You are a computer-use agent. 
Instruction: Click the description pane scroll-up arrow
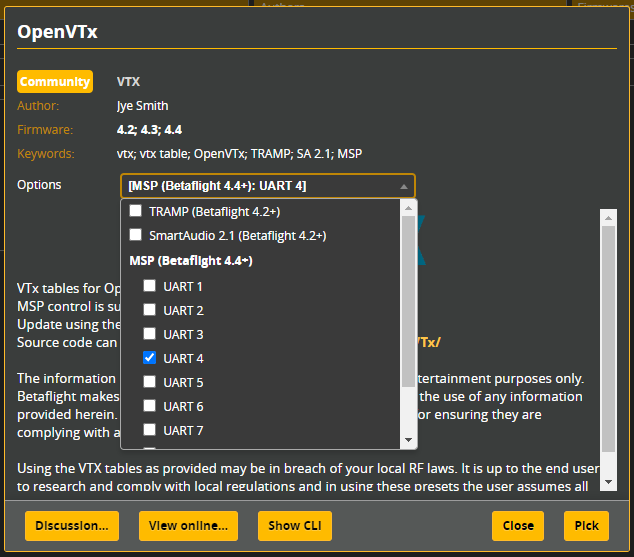(609, 218)
